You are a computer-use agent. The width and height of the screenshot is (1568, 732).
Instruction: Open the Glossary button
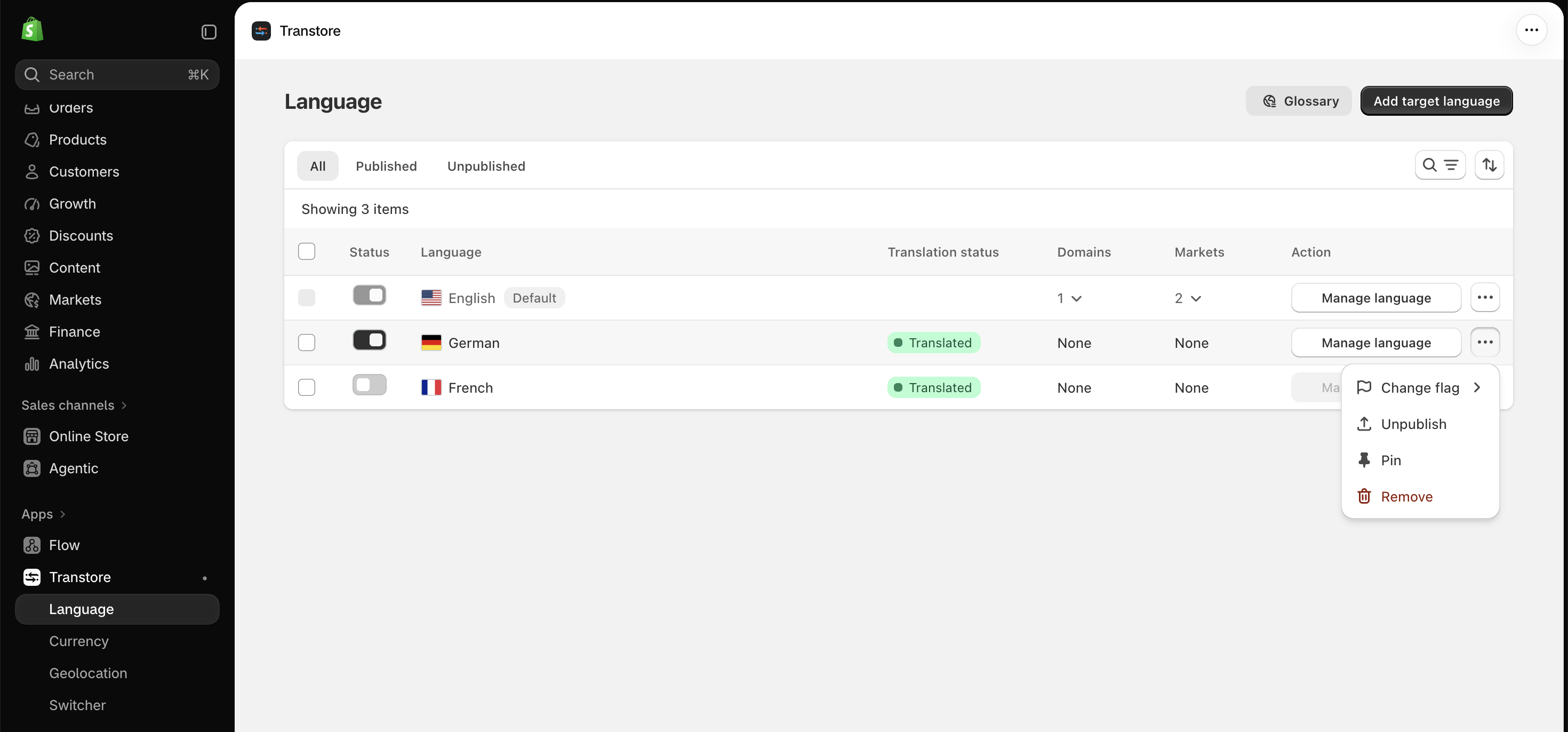click(x=1298, y=101)
